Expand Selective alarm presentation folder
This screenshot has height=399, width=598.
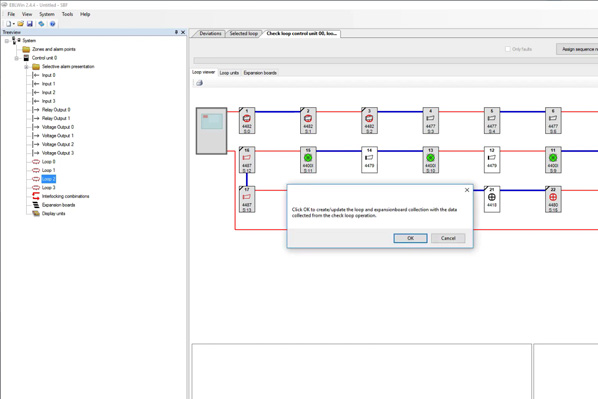26,67
